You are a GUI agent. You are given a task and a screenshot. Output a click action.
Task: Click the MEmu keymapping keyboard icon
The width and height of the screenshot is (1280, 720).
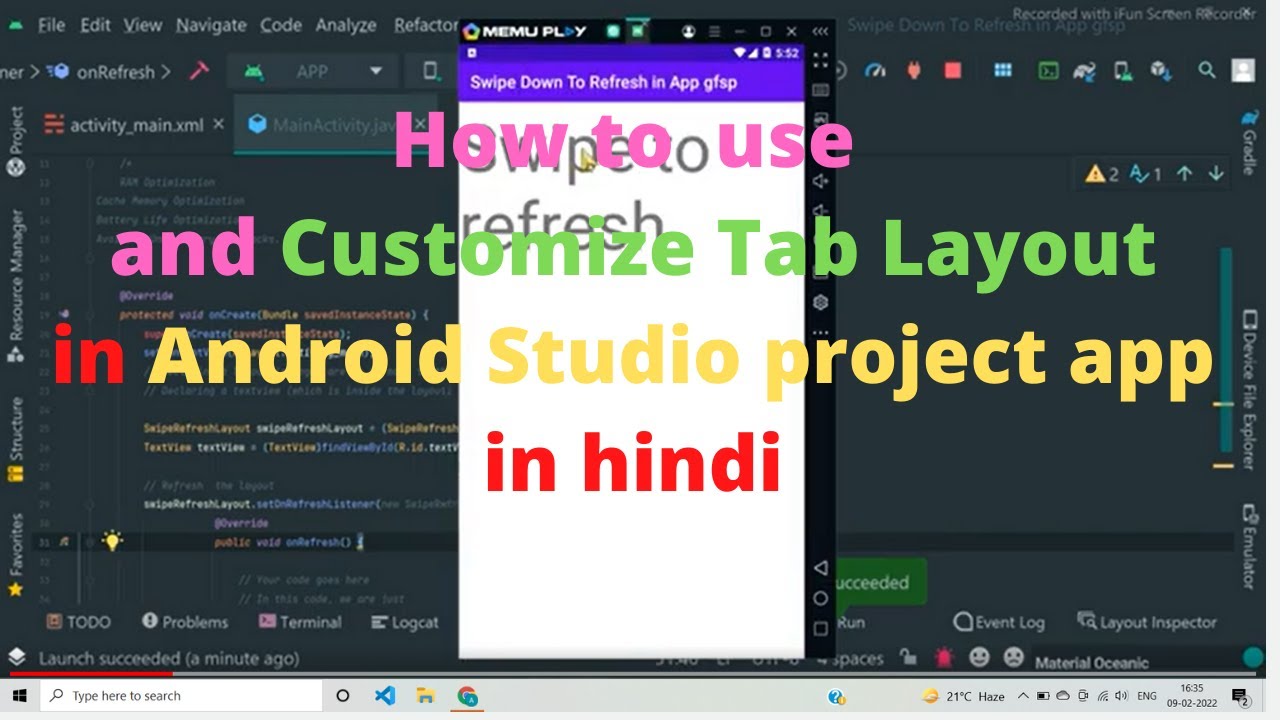coord(821,91)
